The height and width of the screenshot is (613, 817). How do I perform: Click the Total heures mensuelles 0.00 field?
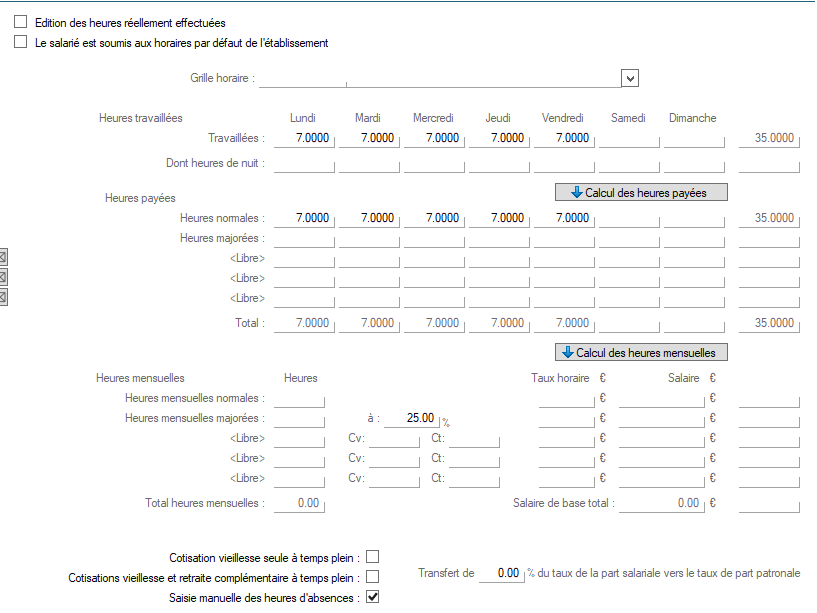point(299,504)
